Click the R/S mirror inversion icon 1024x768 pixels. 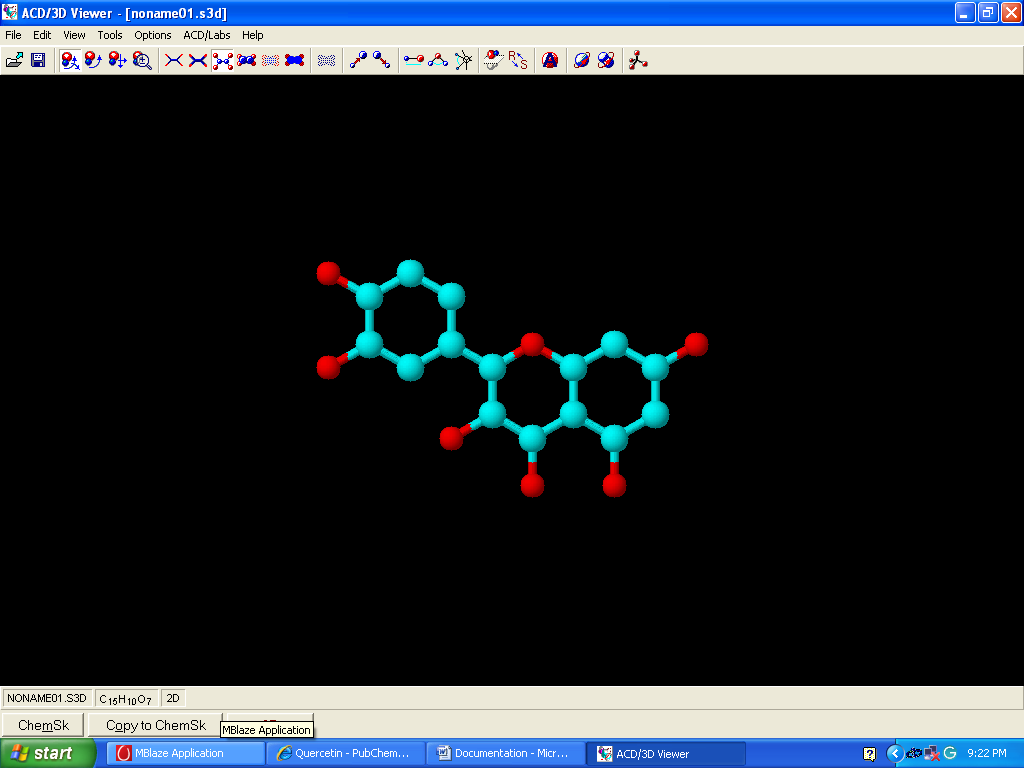[x=517, y=60]
